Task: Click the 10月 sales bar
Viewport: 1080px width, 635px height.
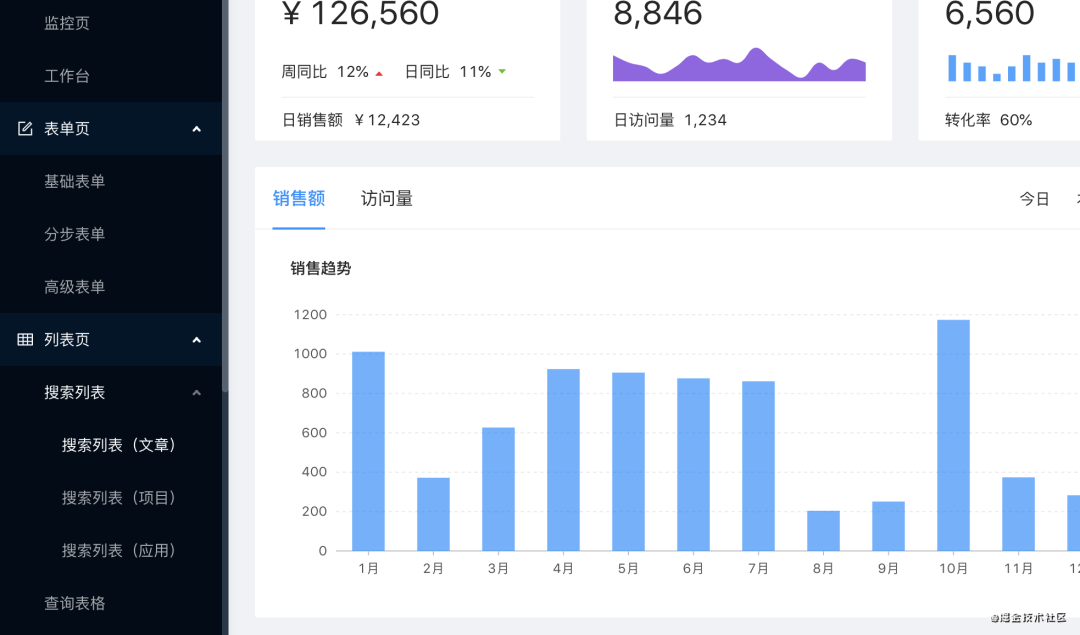Action: pyautogui.click(x=953, y=435)
